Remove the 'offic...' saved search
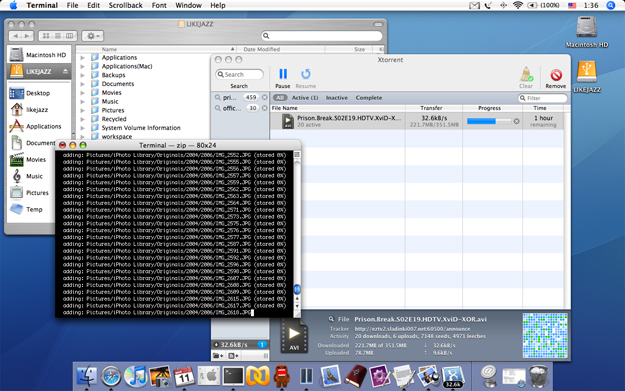 [264, 108]
